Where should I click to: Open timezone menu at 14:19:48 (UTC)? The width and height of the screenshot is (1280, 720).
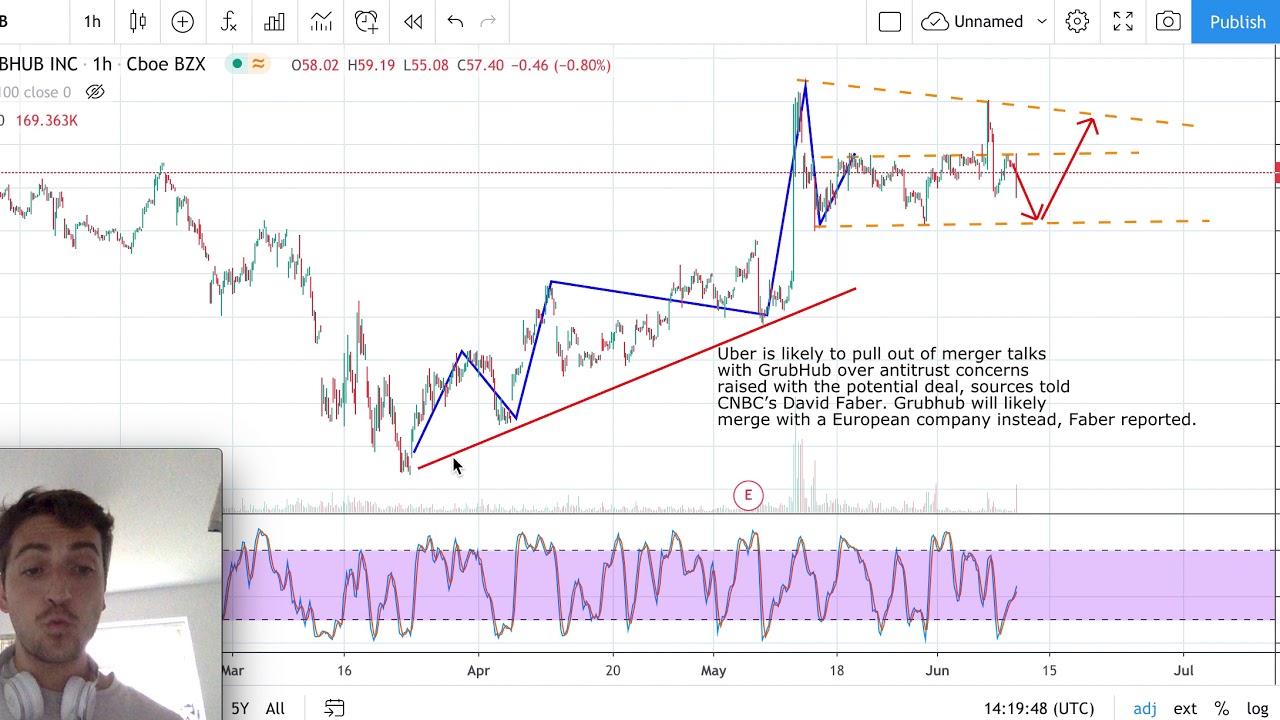1039,708
